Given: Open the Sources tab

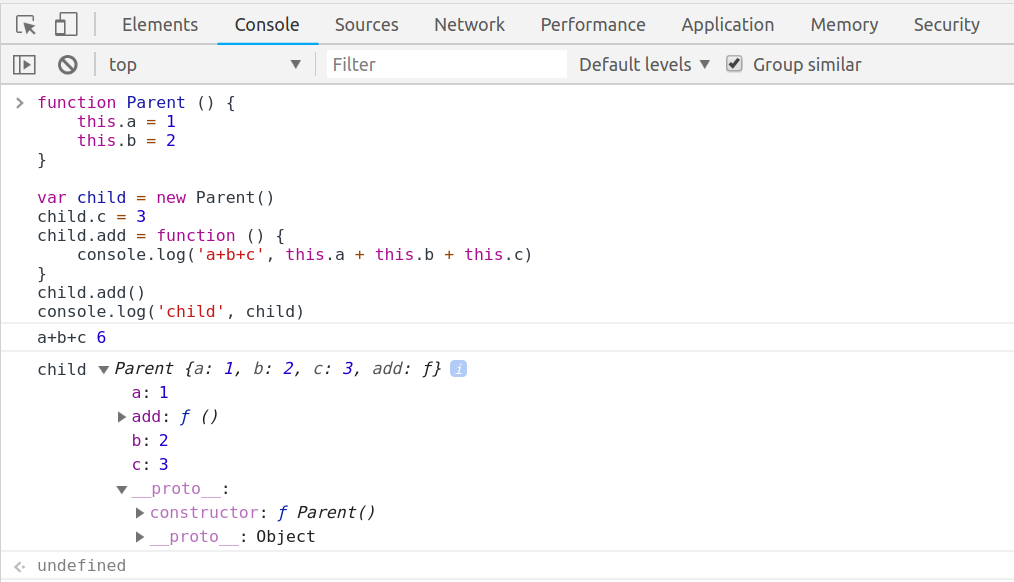Looking at the screenshot, I should [x=366, y=25].
